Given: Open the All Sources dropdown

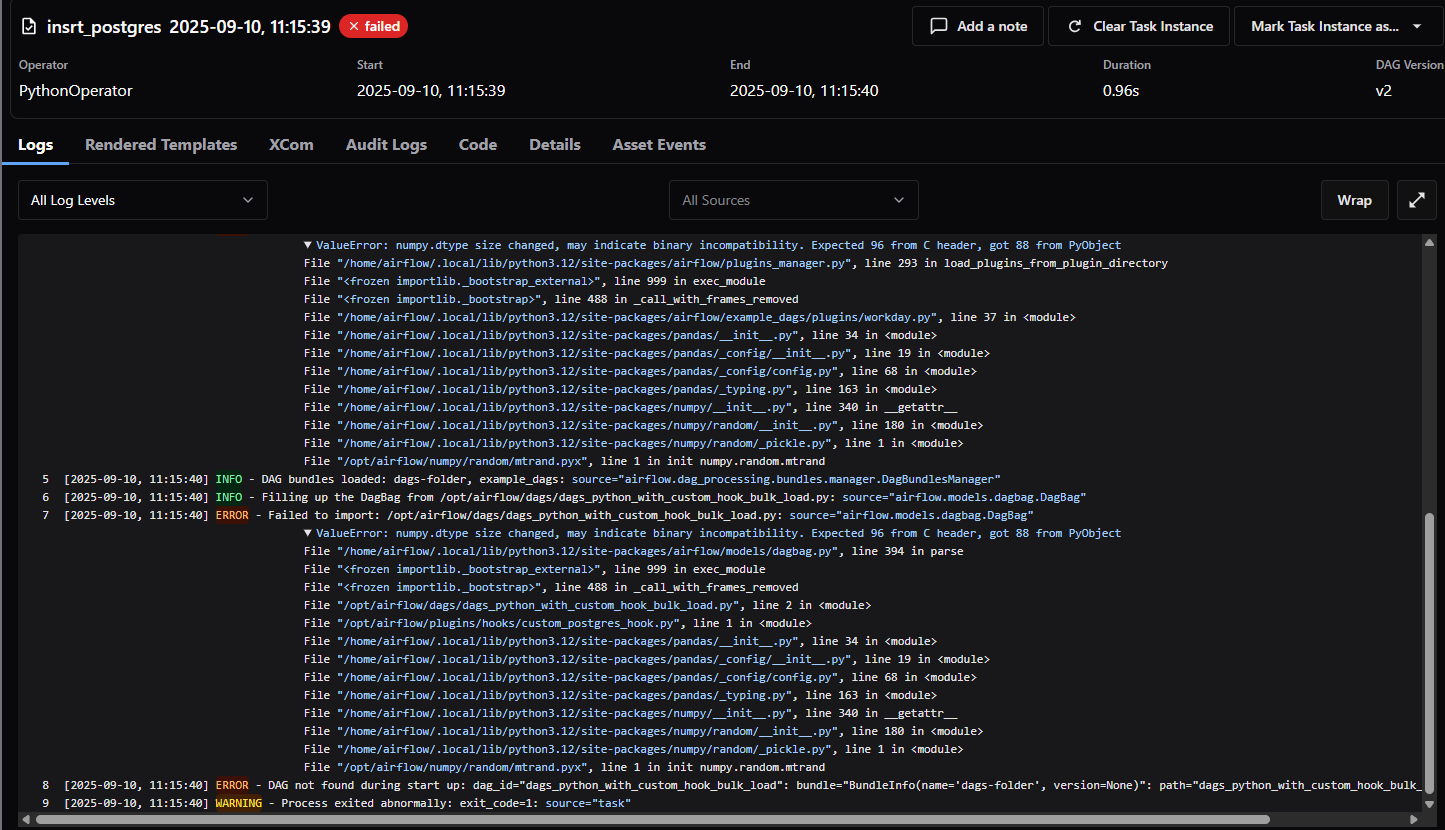Looking at the screenshot, I should pos(793,200).
